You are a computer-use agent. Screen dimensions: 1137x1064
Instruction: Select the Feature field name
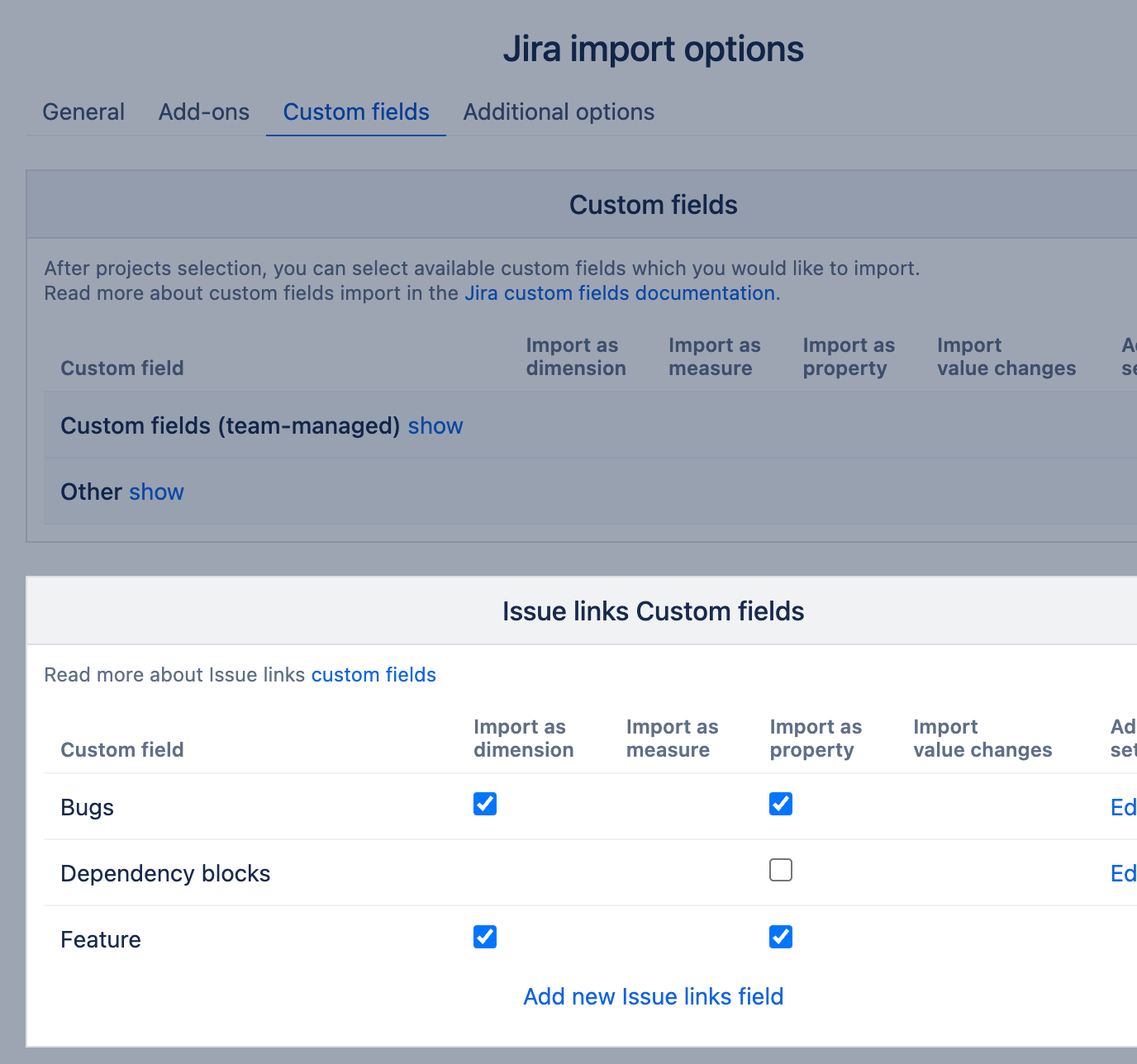coord(101,940)
